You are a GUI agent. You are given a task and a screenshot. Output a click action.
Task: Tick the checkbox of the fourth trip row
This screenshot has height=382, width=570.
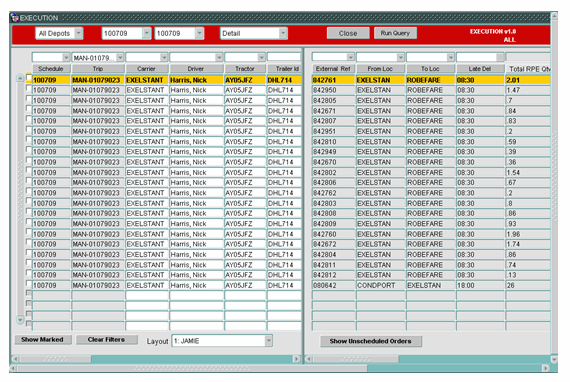point(29,108)
